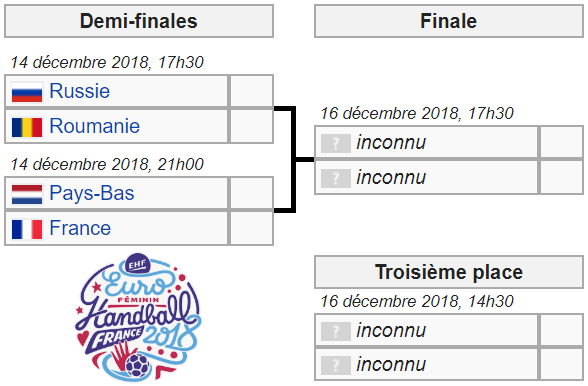Click the second placeholder icon under Troisième place
This screenshot has width=588, height=386.
click(x=336, y=365)
